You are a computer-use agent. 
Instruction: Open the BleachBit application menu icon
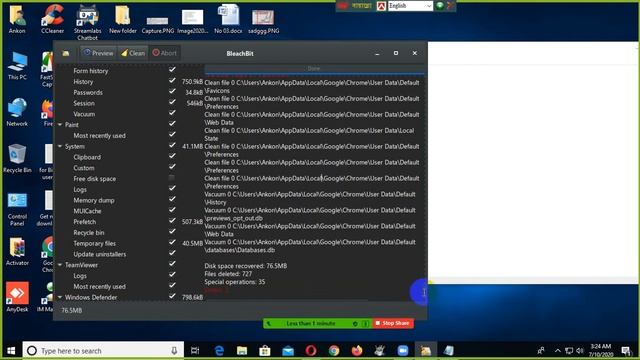click(x=66, y=53)
